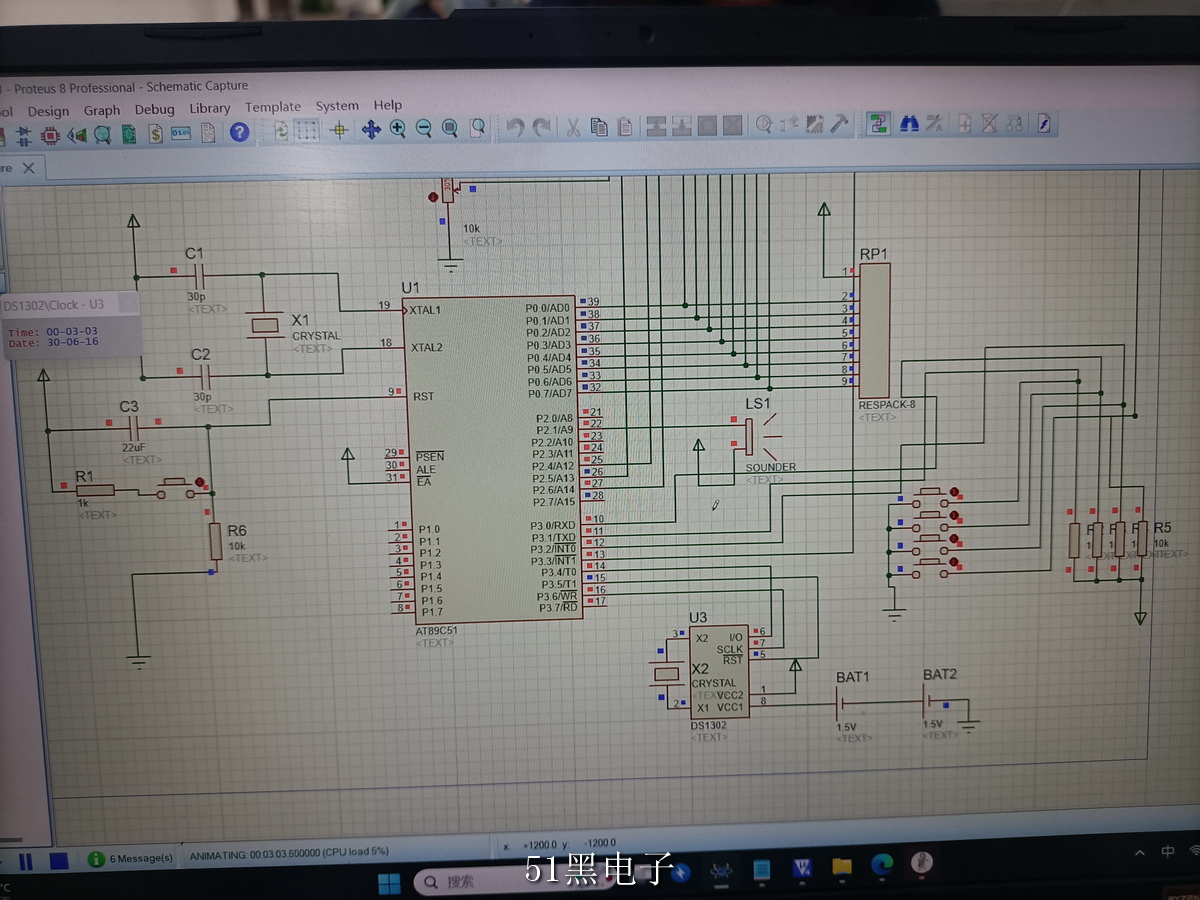
Task: Click the Remove Sheet icon
Action: (x=990, y=123)
